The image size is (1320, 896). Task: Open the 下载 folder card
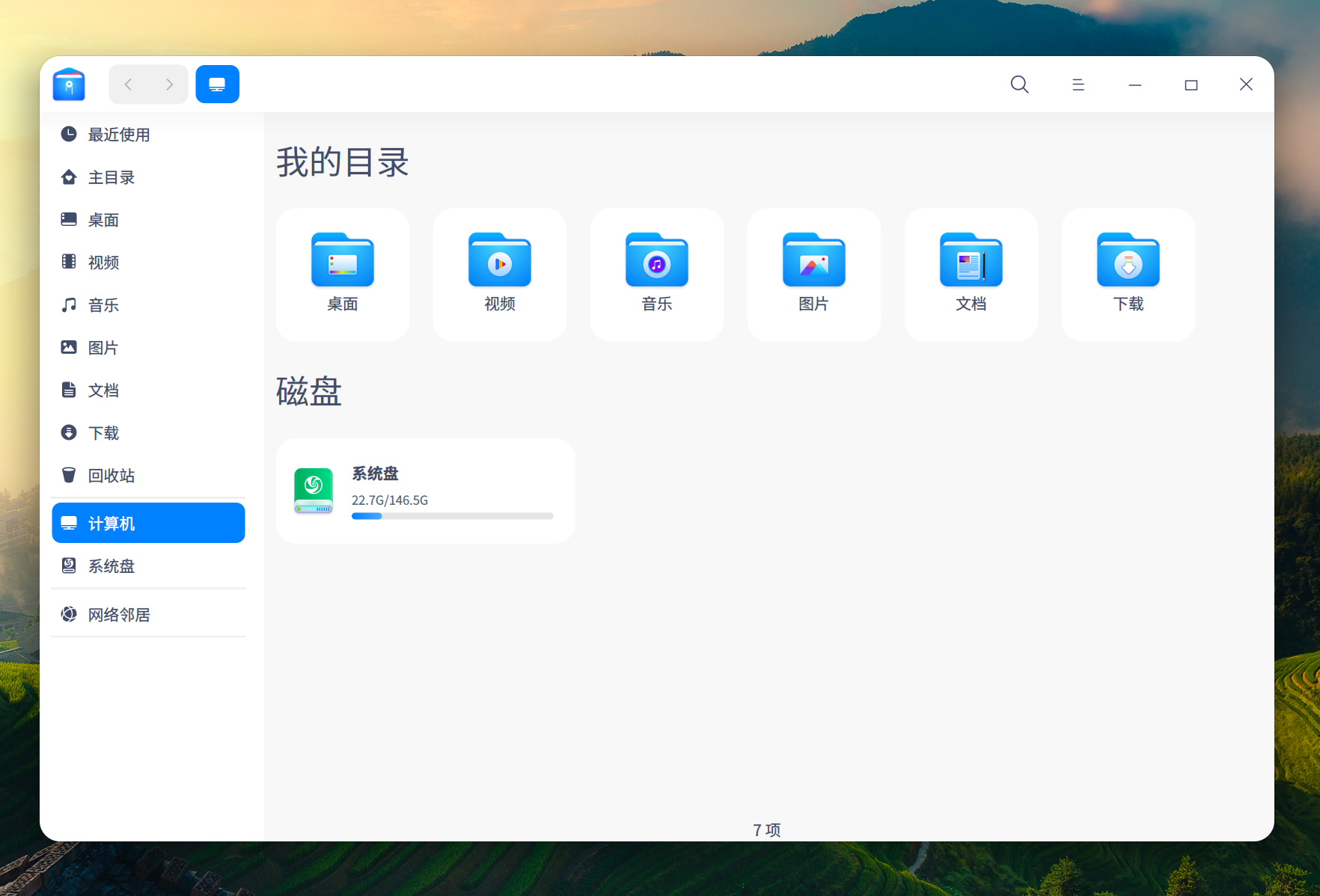point(1128,274)
